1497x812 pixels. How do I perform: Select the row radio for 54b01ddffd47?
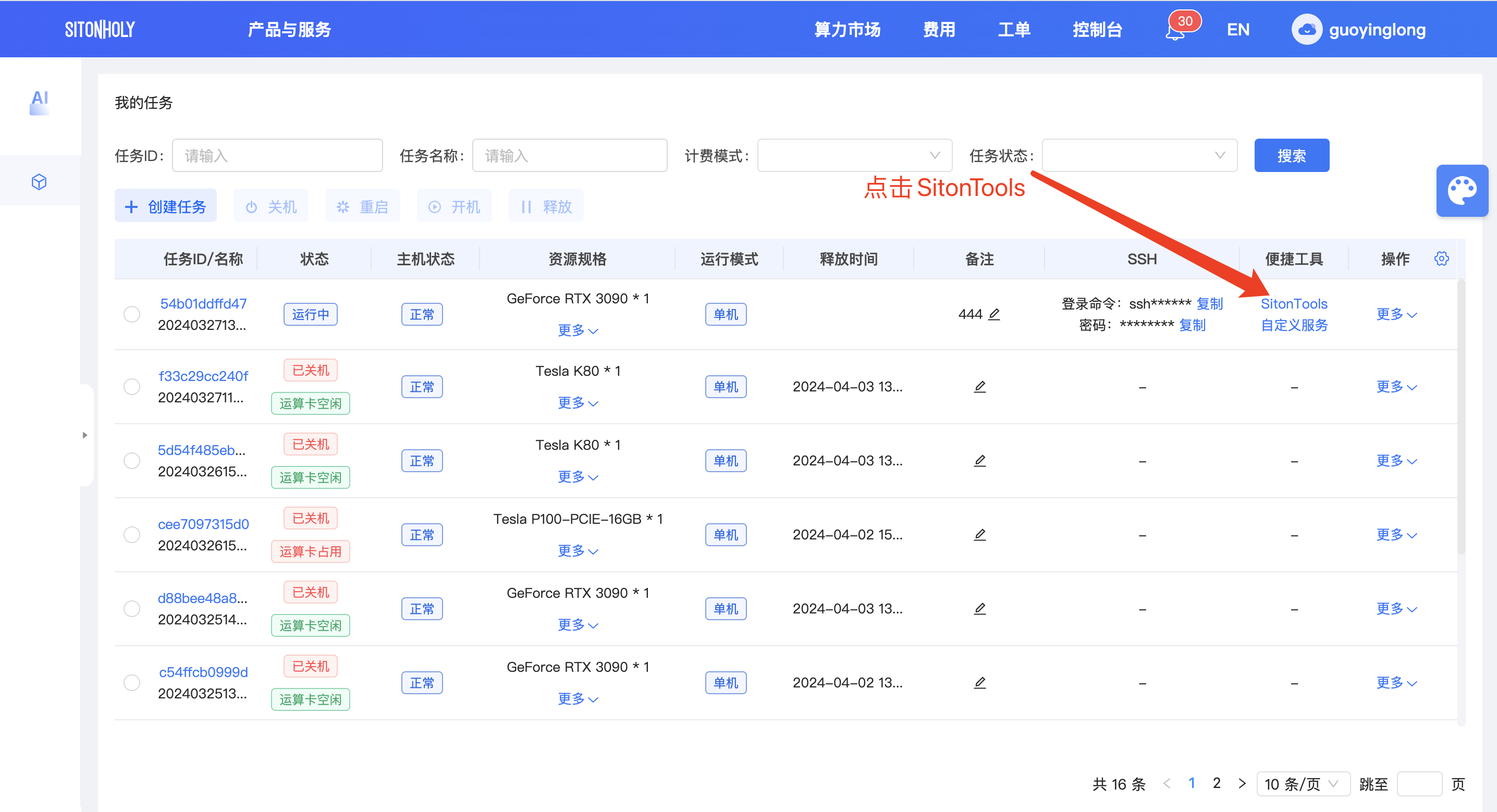(132, 314)
